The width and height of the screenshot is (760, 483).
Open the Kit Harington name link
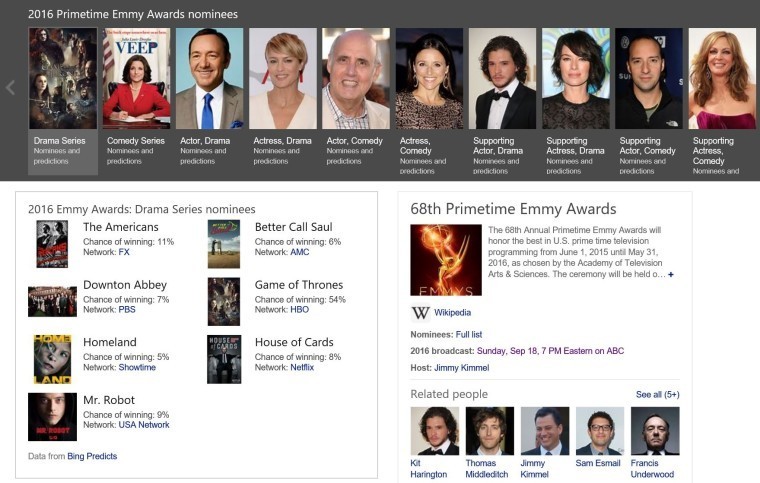pos(428,468)
